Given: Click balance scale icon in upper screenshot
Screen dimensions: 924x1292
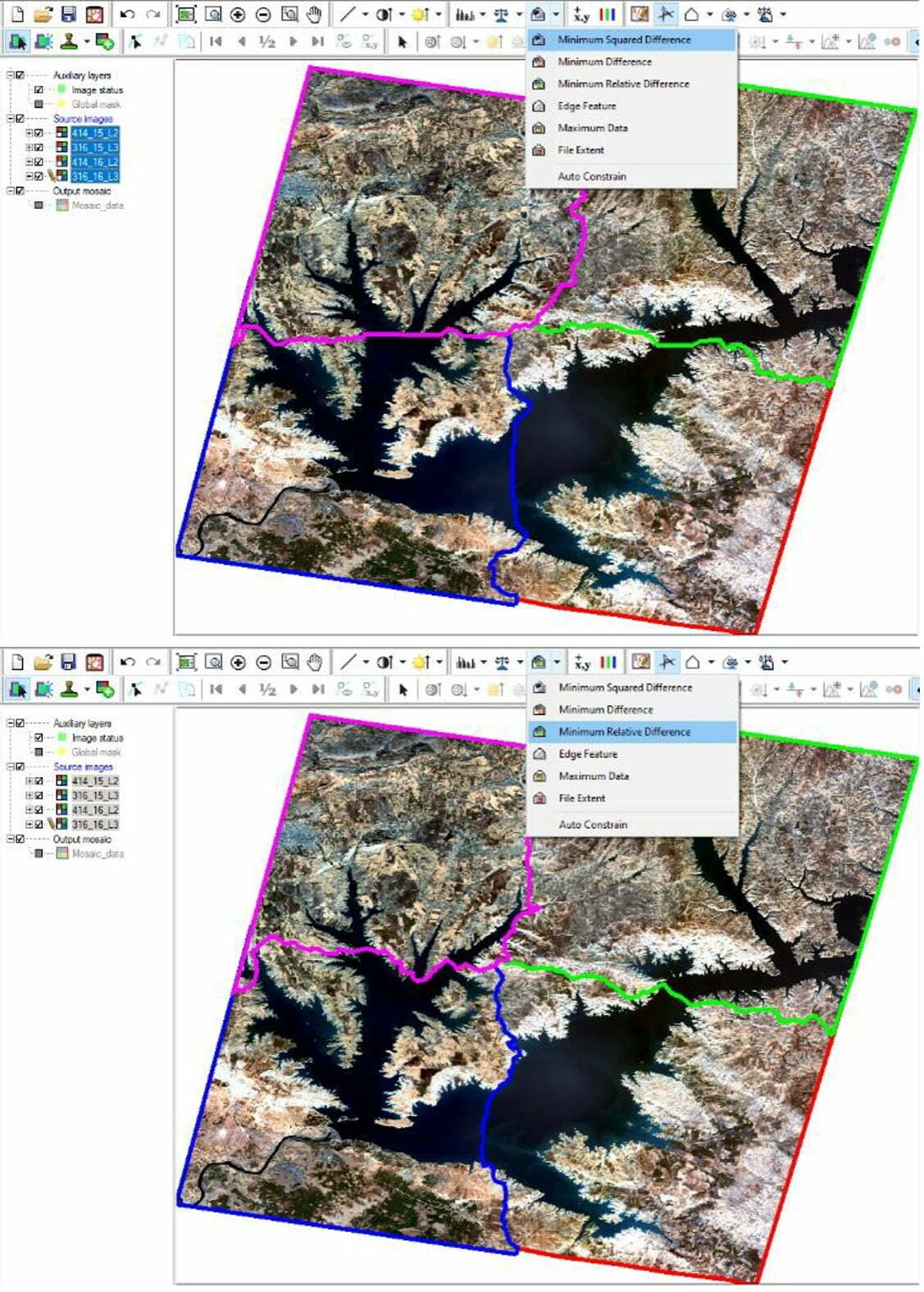Looking at the screenshot, I should pos(501,15).
